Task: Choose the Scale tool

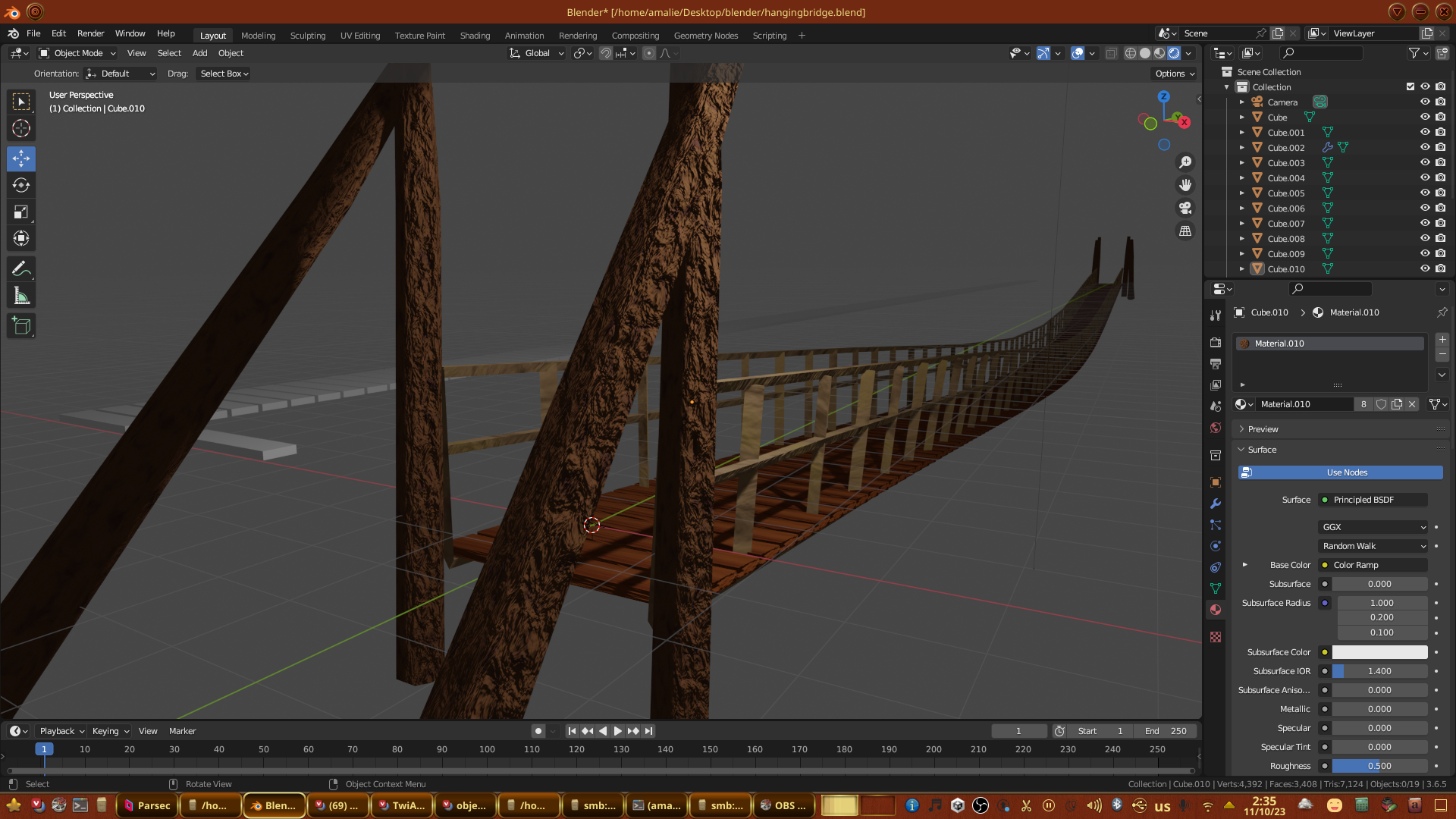Action: pos(21,212)
